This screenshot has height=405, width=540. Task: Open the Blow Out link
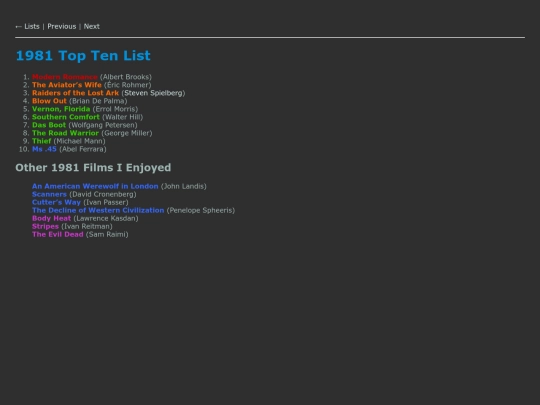(x=49, y=101)
